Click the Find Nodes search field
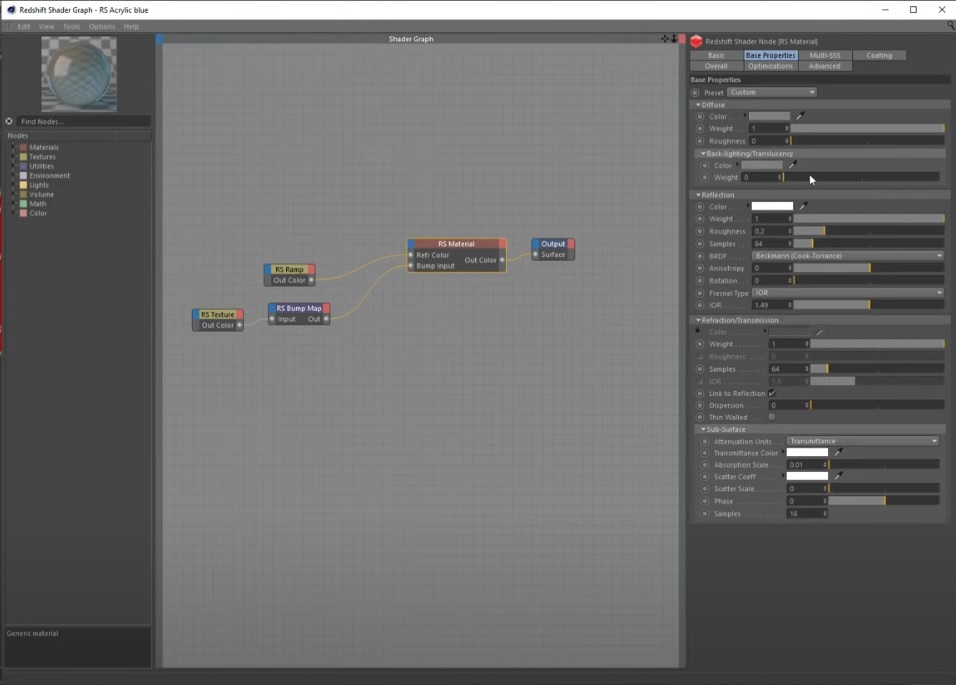This screenshot has height=685, width=956. [x=84, y=121]
